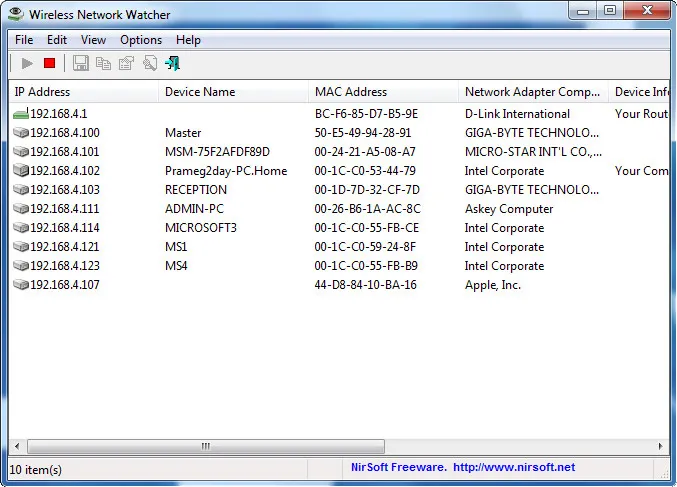
Task: Open the View menu
Action: click(93, 40)
